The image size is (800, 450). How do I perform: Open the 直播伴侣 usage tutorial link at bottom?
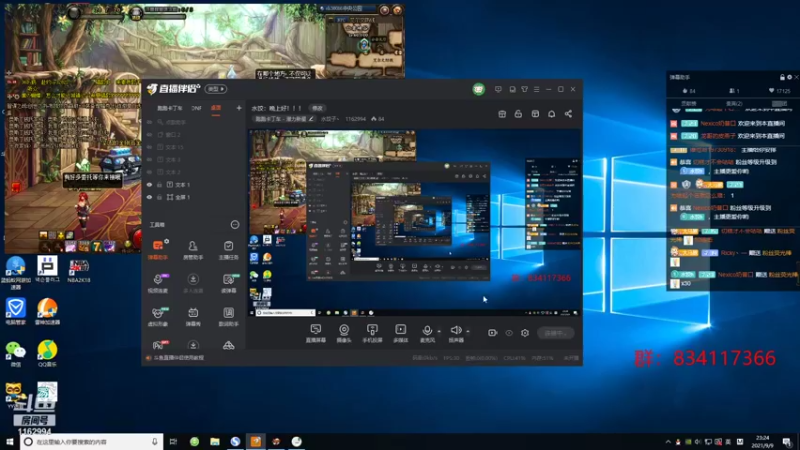pos(179,358)
